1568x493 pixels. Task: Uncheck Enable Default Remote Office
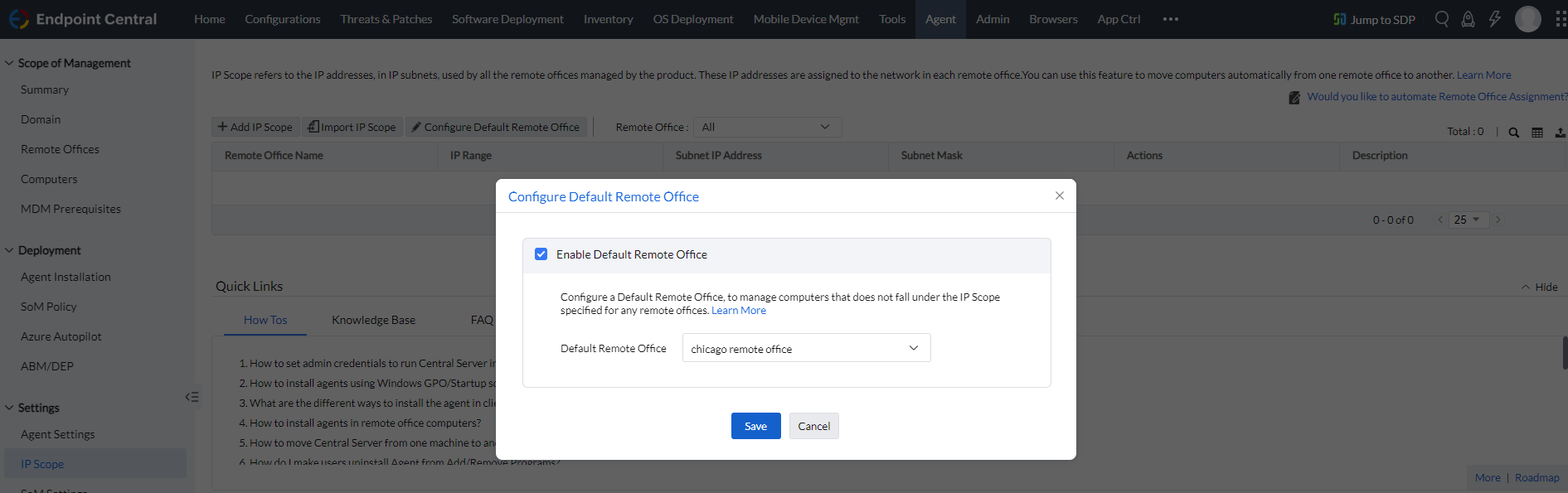[541, 254]
